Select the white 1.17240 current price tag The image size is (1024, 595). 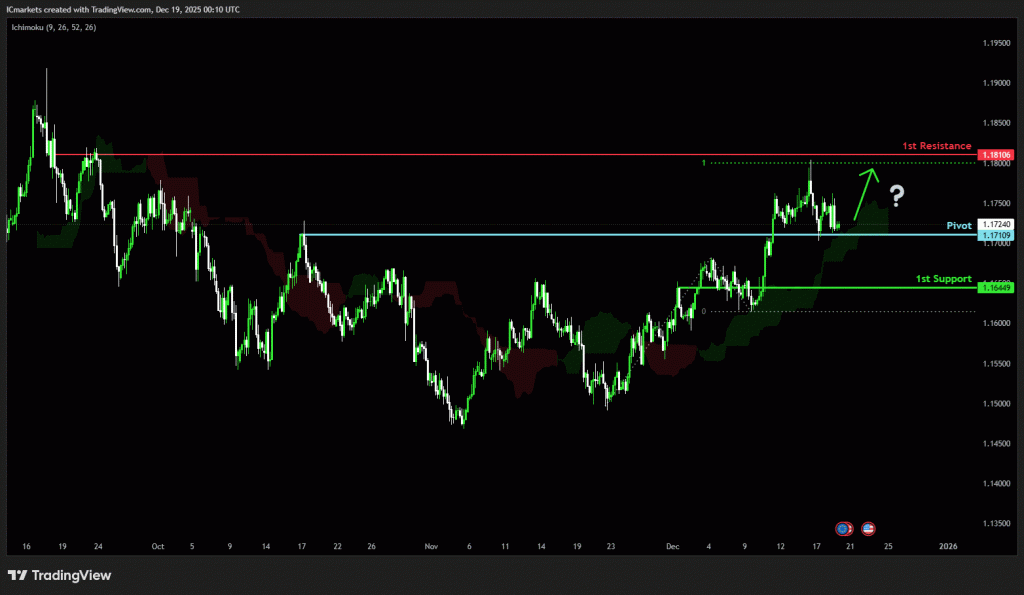coord(997,224)
